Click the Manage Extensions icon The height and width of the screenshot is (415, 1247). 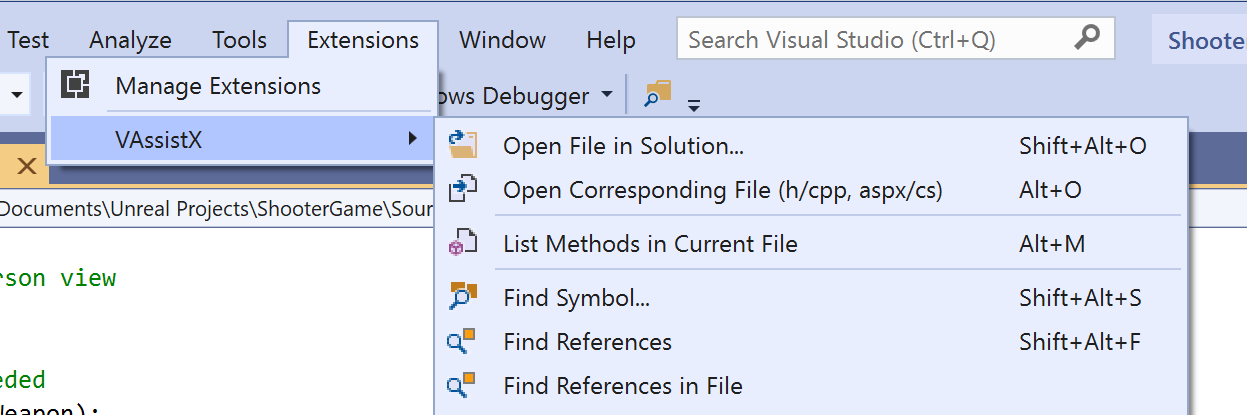[x=73, y=85]
